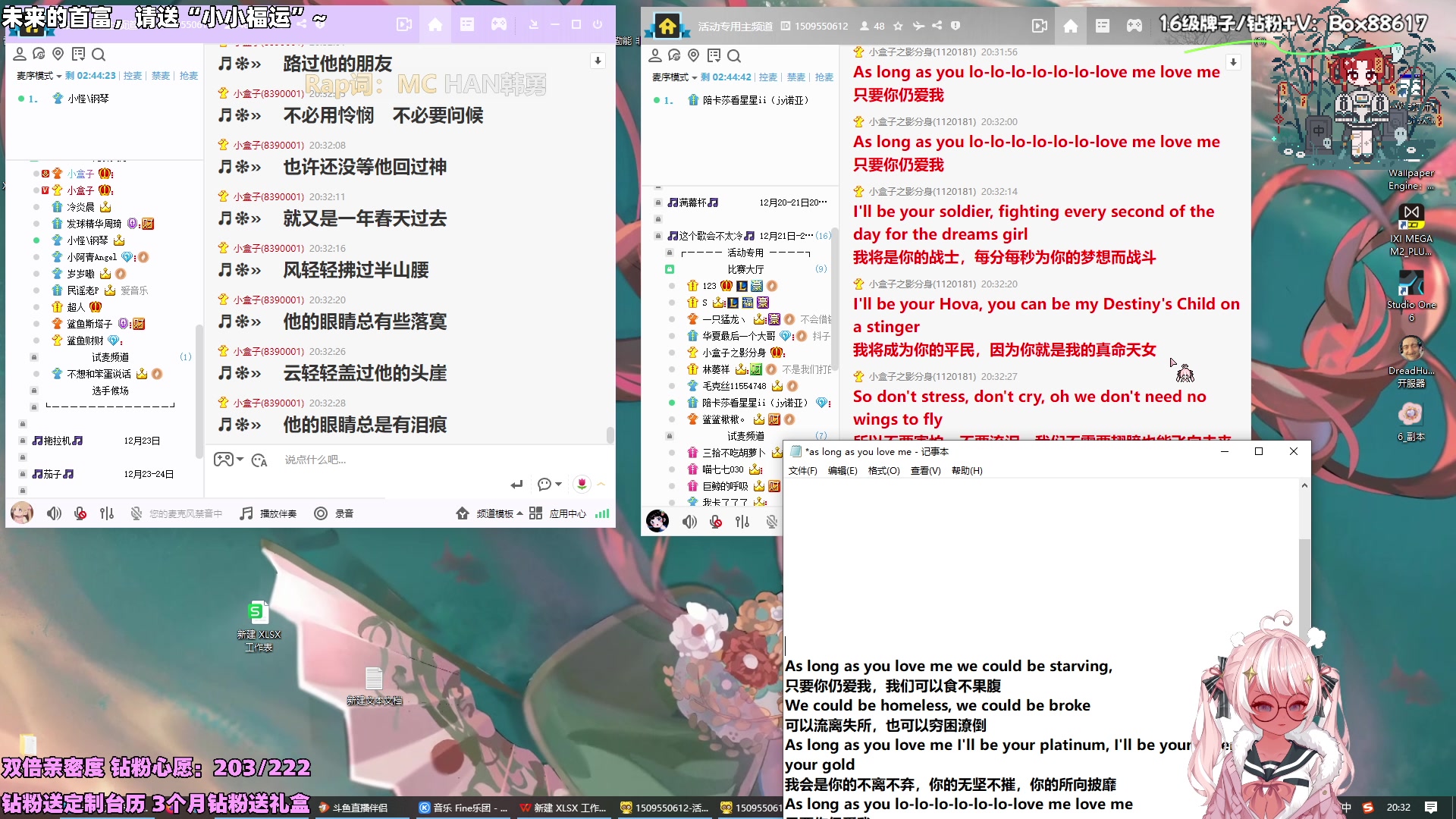Image resolution: width=1456 pixels, height=819 pixels.
Task: Click 录音 record button
Action: click(334, 513)
